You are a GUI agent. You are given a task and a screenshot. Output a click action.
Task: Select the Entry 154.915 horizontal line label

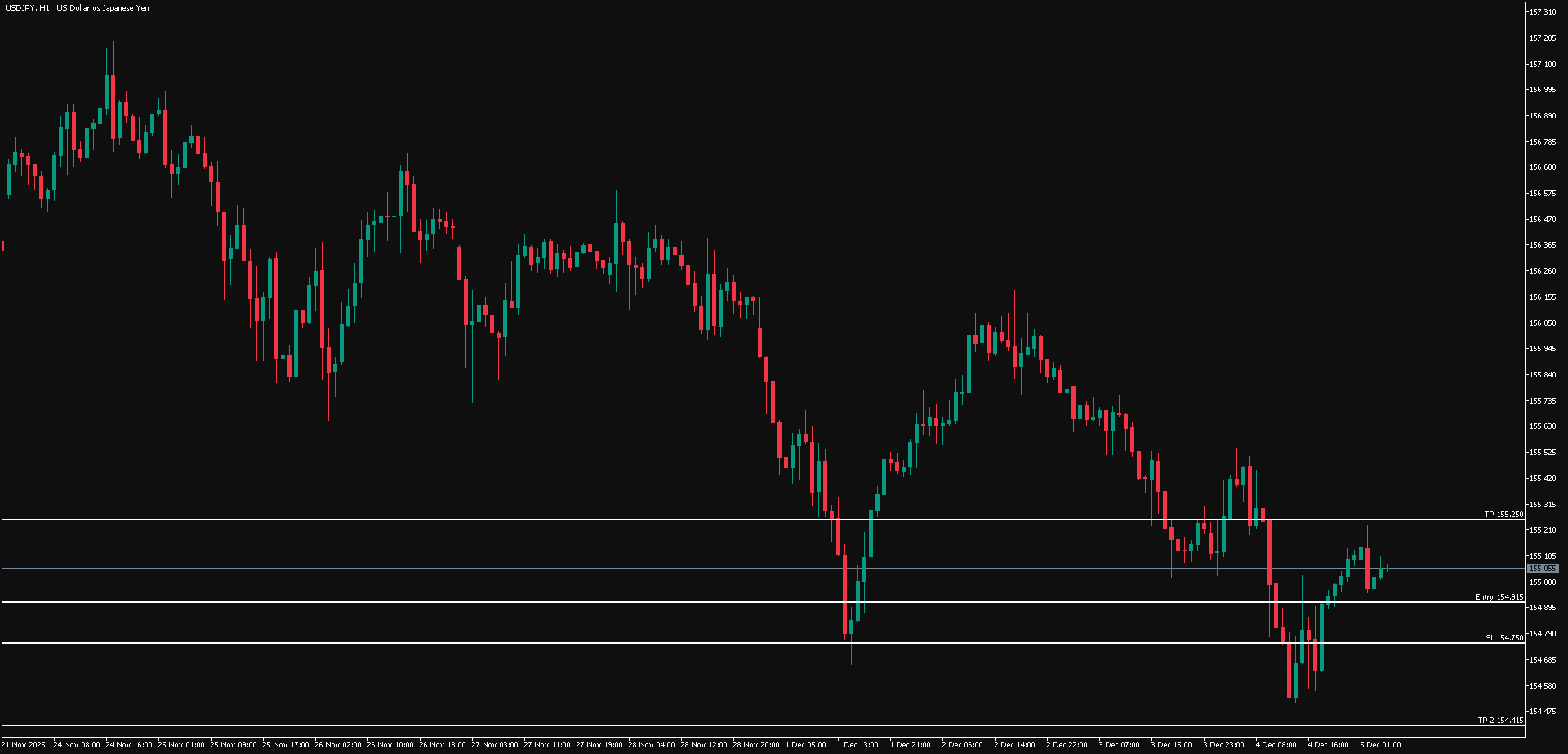click(x=1499, y=597)
